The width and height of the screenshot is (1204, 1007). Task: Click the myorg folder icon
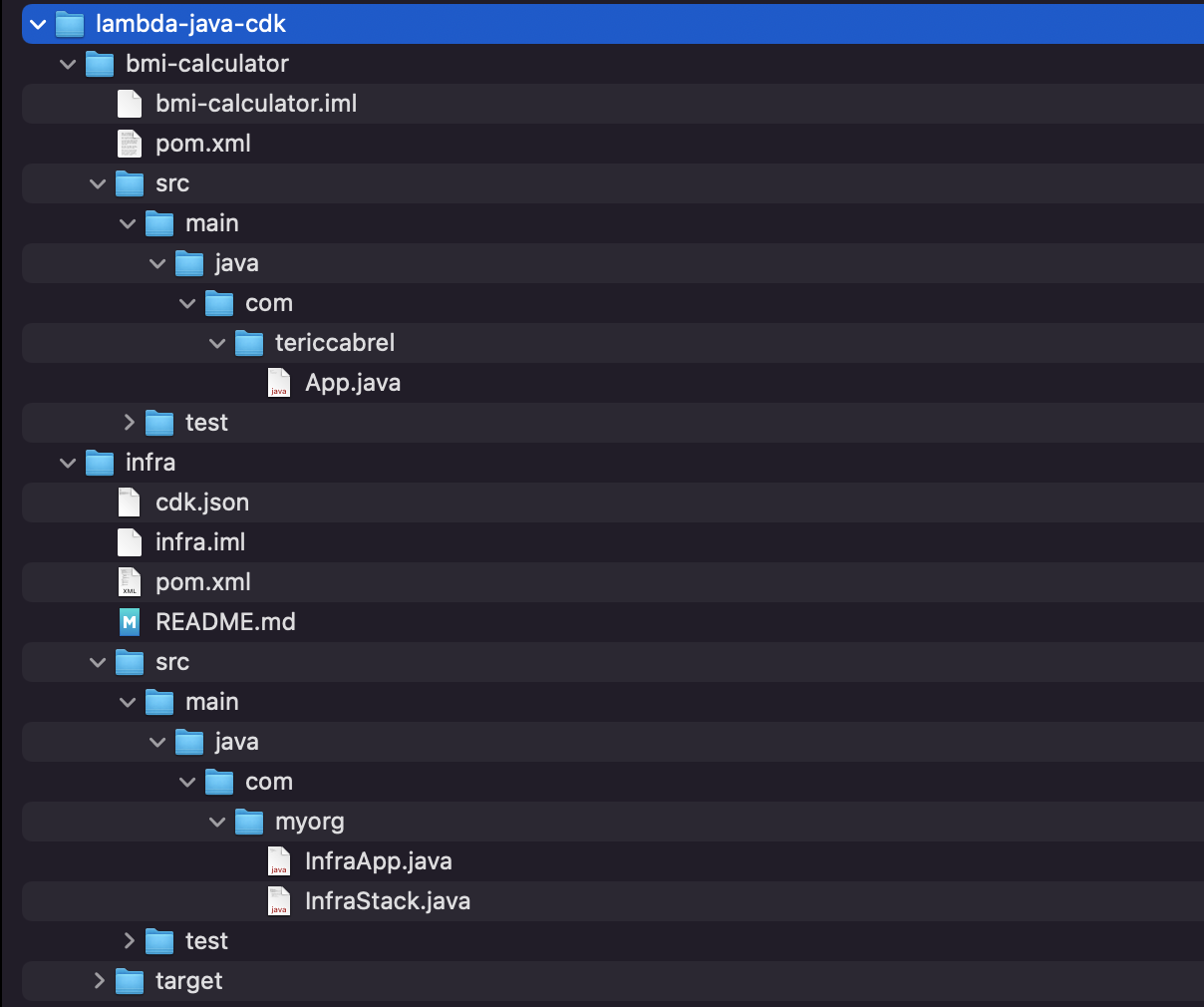tap(249, 822)
